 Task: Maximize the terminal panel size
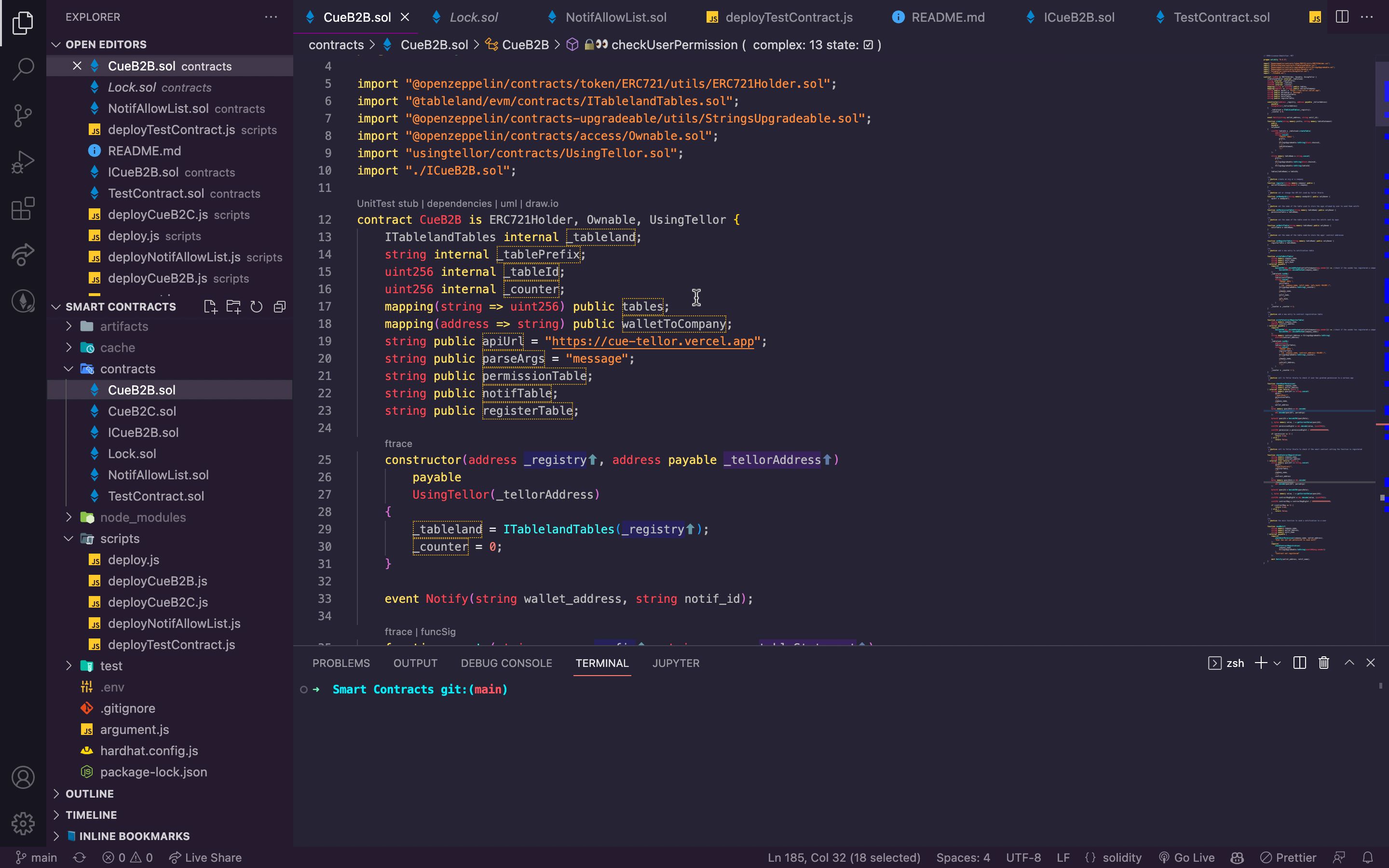click(x=1349, y=663)
